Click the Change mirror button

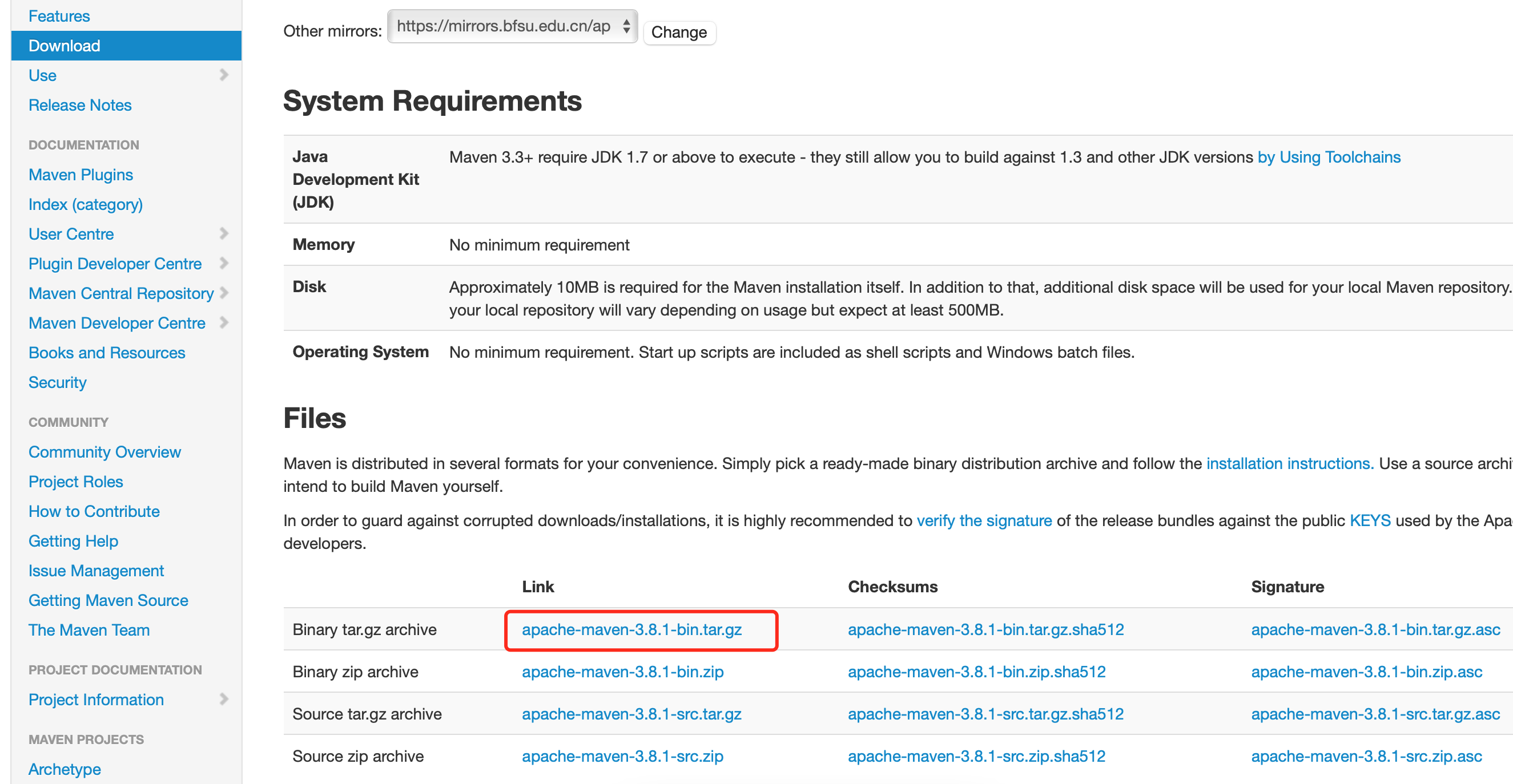coord(679,33)
